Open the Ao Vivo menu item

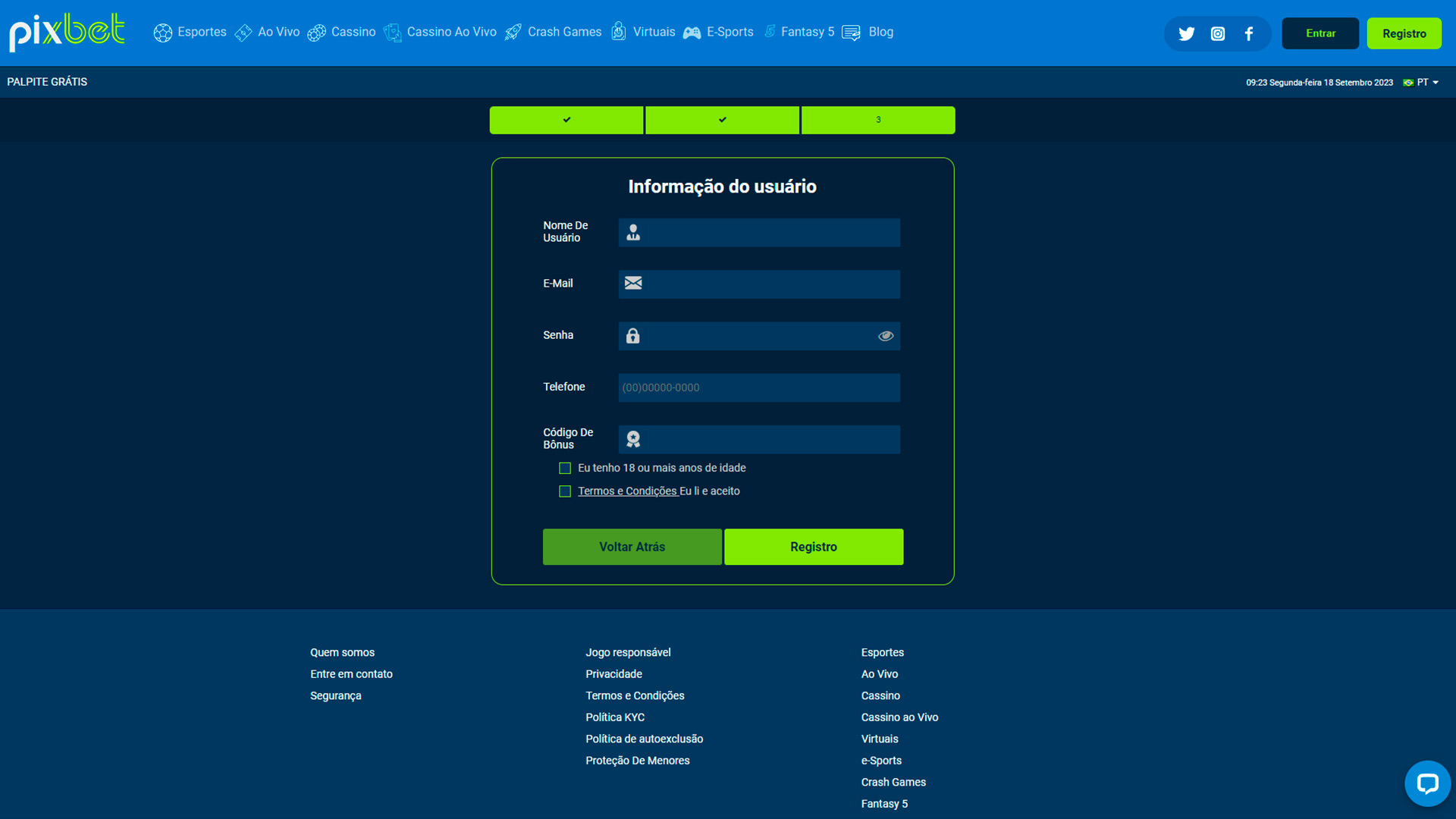tap(278, 32)
